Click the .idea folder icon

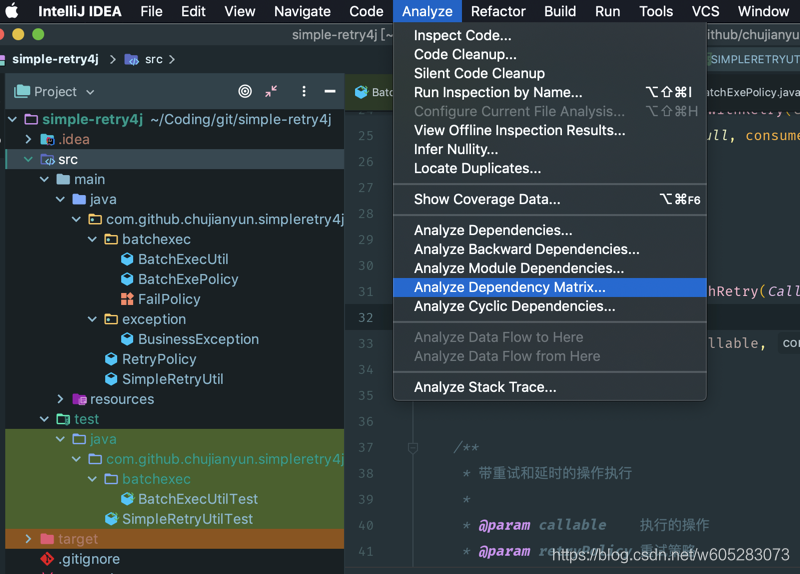(x=47, y=139)
